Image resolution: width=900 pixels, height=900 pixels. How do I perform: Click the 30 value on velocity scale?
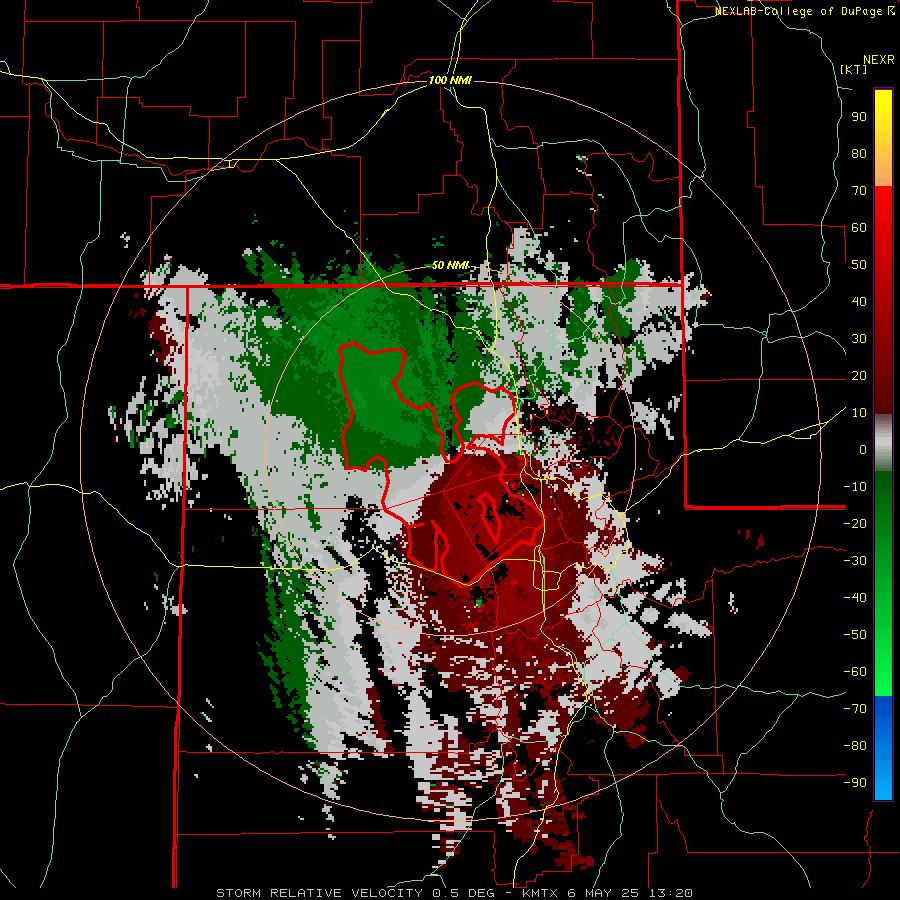pos(859,339)
